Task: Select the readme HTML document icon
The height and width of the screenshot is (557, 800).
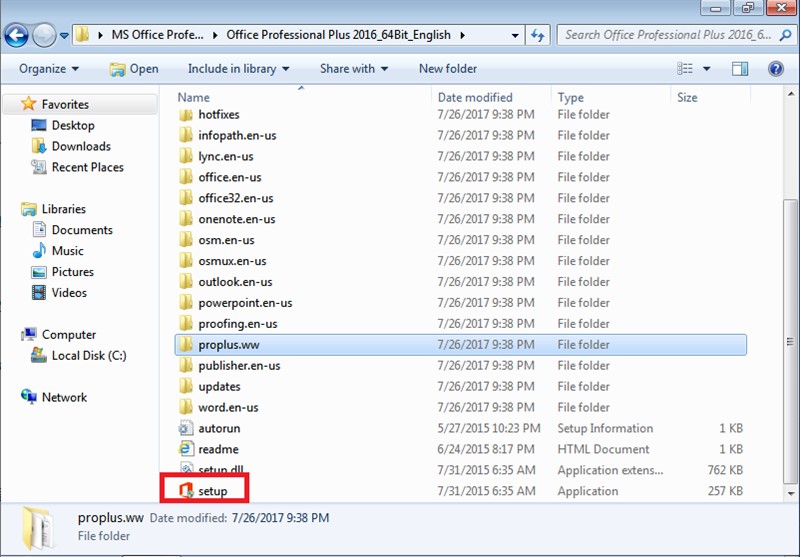Action: tap(185, 449)
